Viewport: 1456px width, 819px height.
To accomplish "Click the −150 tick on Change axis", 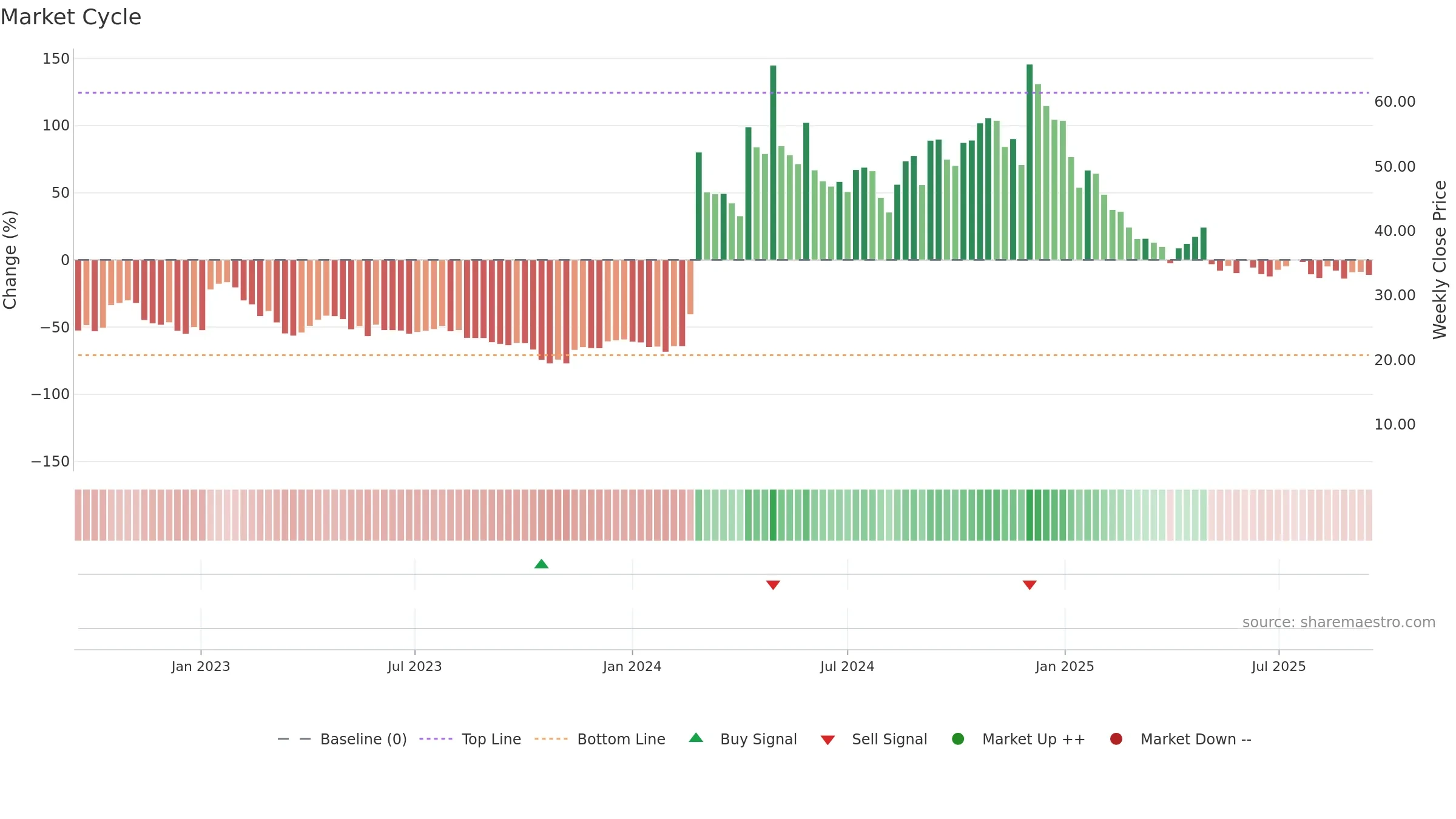I will click(x=50, y=461).
